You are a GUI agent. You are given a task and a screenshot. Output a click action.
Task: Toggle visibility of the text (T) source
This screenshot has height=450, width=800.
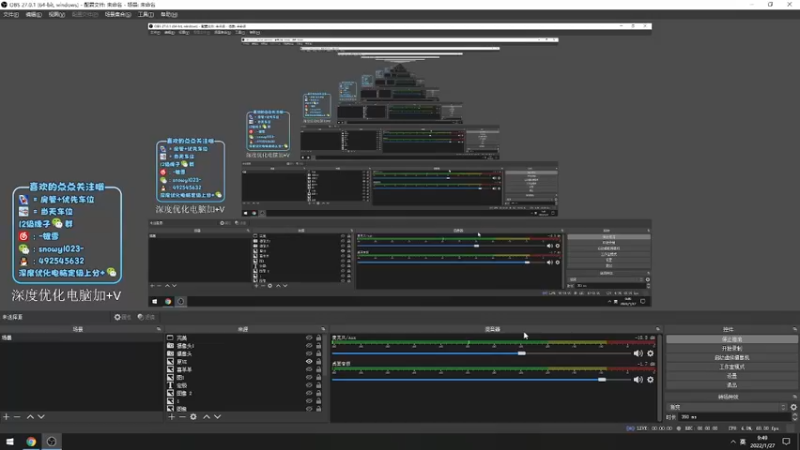coord(309,385)
